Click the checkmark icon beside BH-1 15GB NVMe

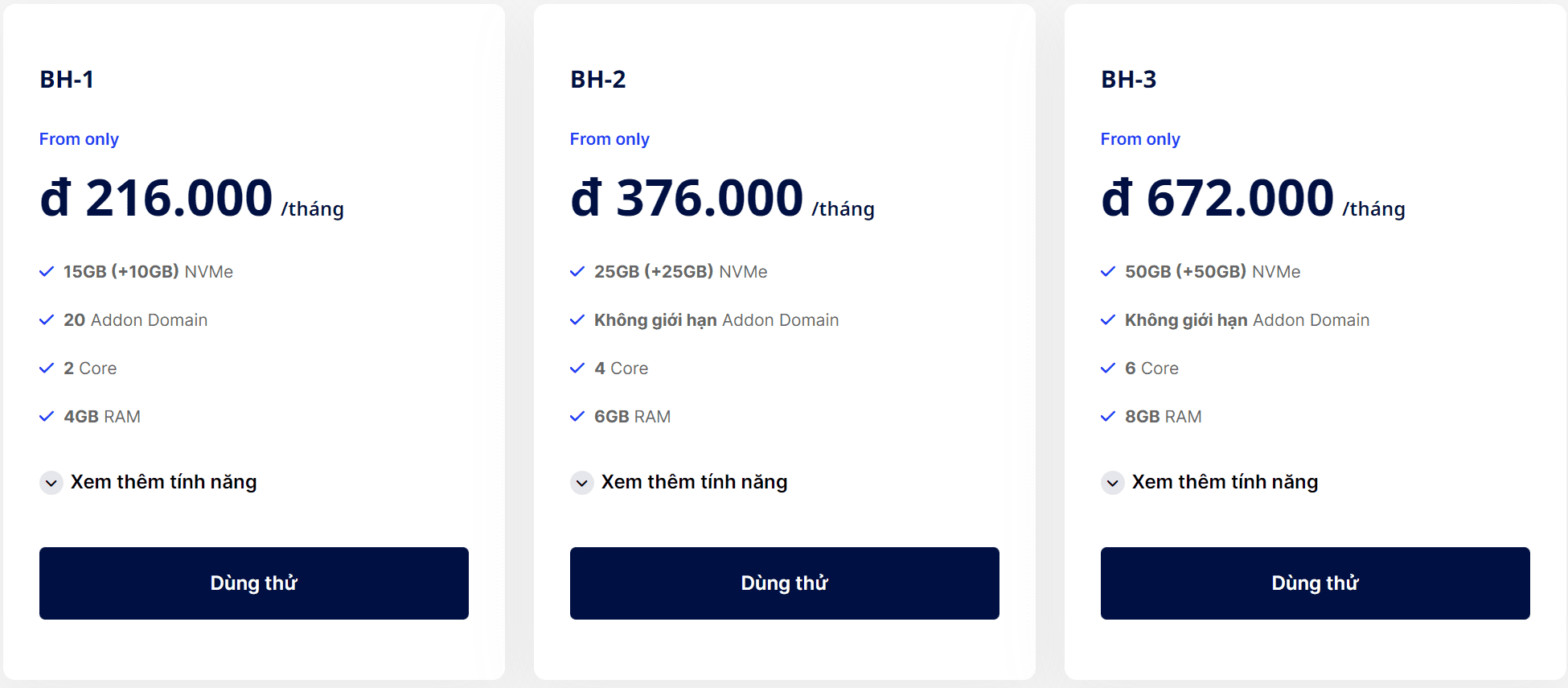[x=47, y=272]
